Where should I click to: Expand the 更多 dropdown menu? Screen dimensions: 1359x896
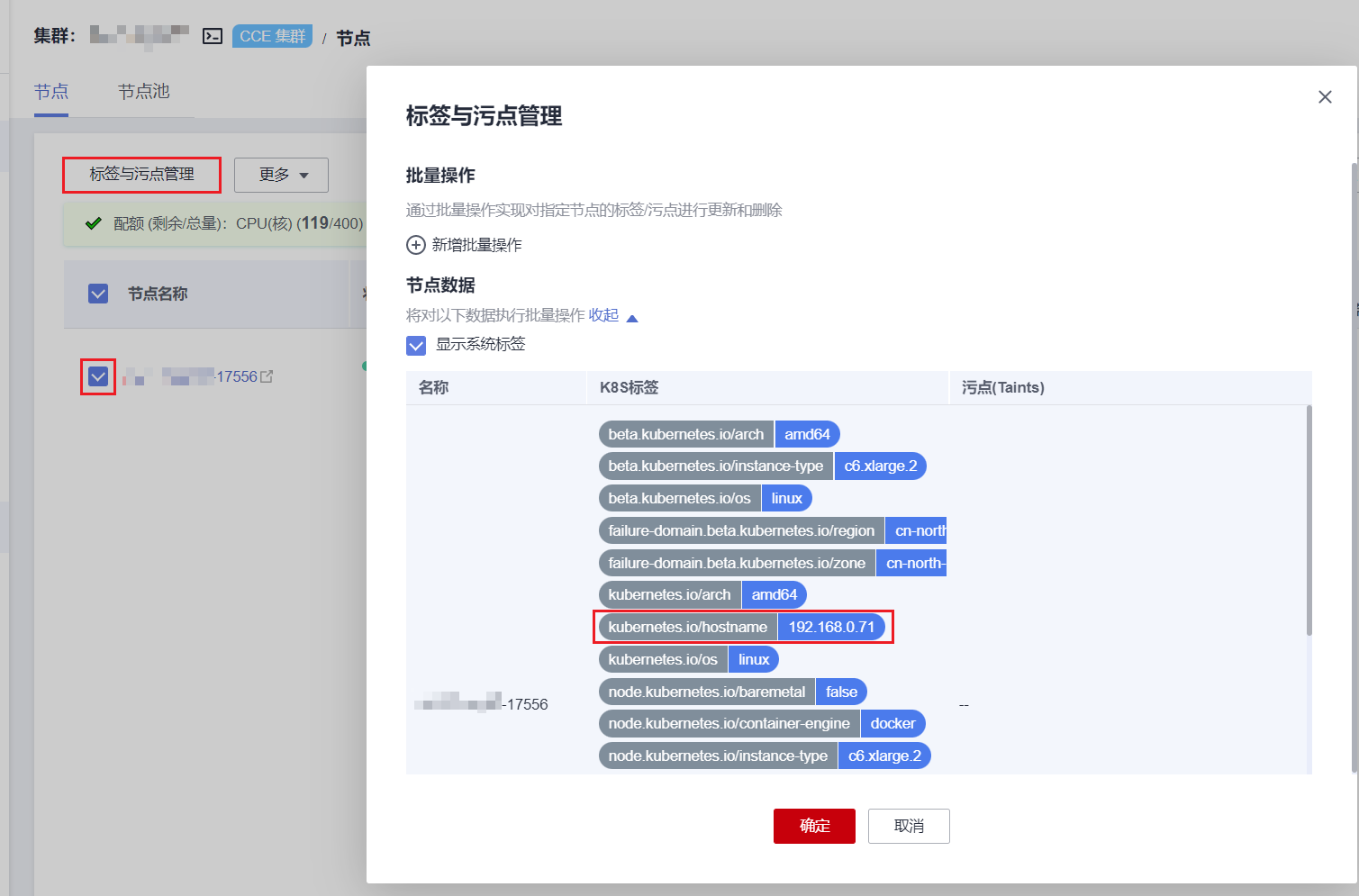click(281, 175)
